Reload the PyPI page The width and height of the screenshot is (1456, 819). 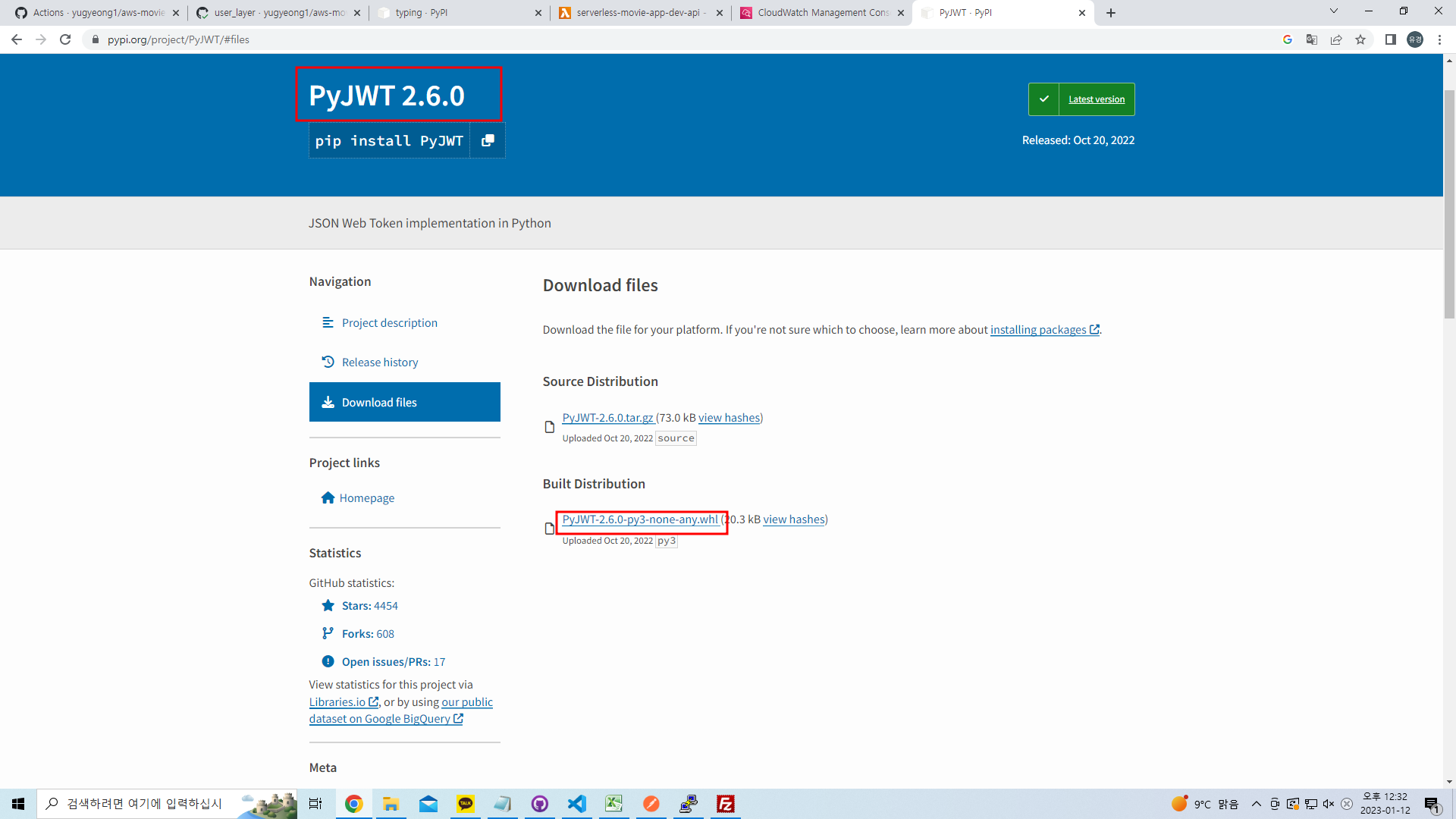(65, 39)
